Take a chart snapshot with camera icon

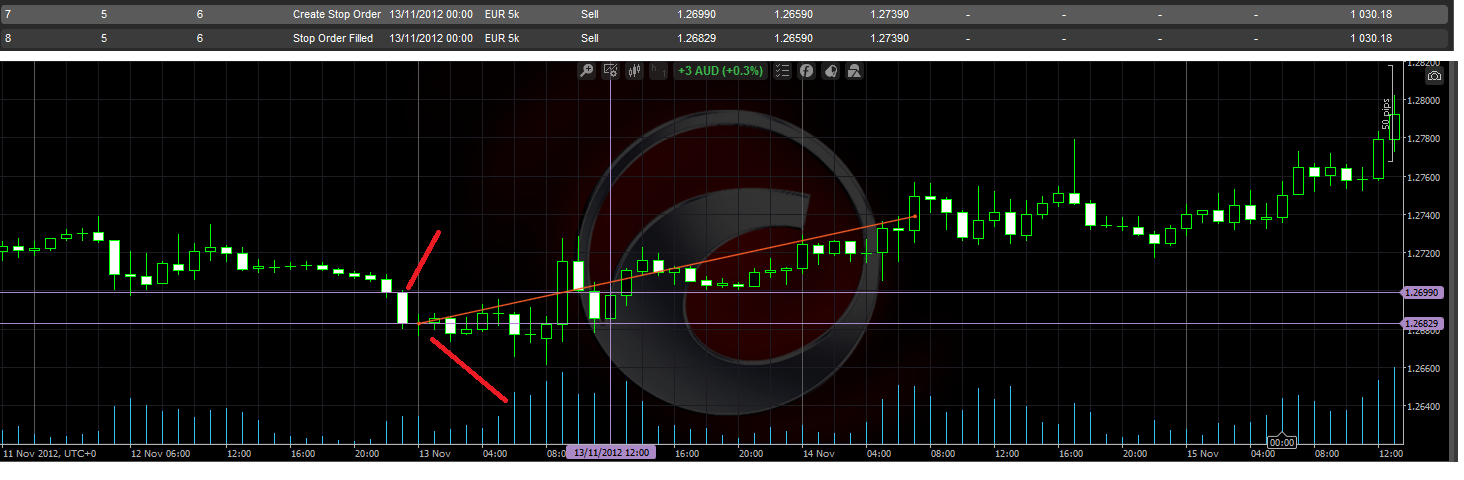[1434, 76]
